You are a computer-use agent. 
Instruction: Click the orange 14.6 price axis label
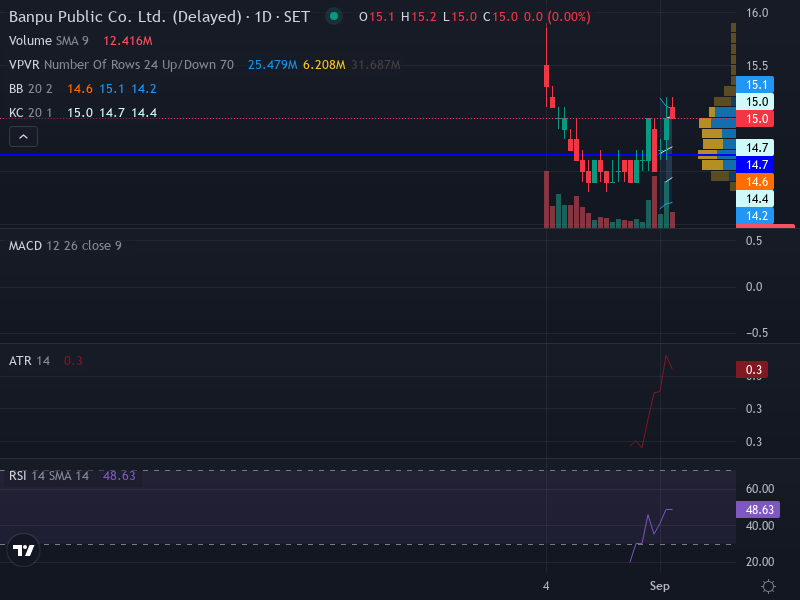pos(755,182)
